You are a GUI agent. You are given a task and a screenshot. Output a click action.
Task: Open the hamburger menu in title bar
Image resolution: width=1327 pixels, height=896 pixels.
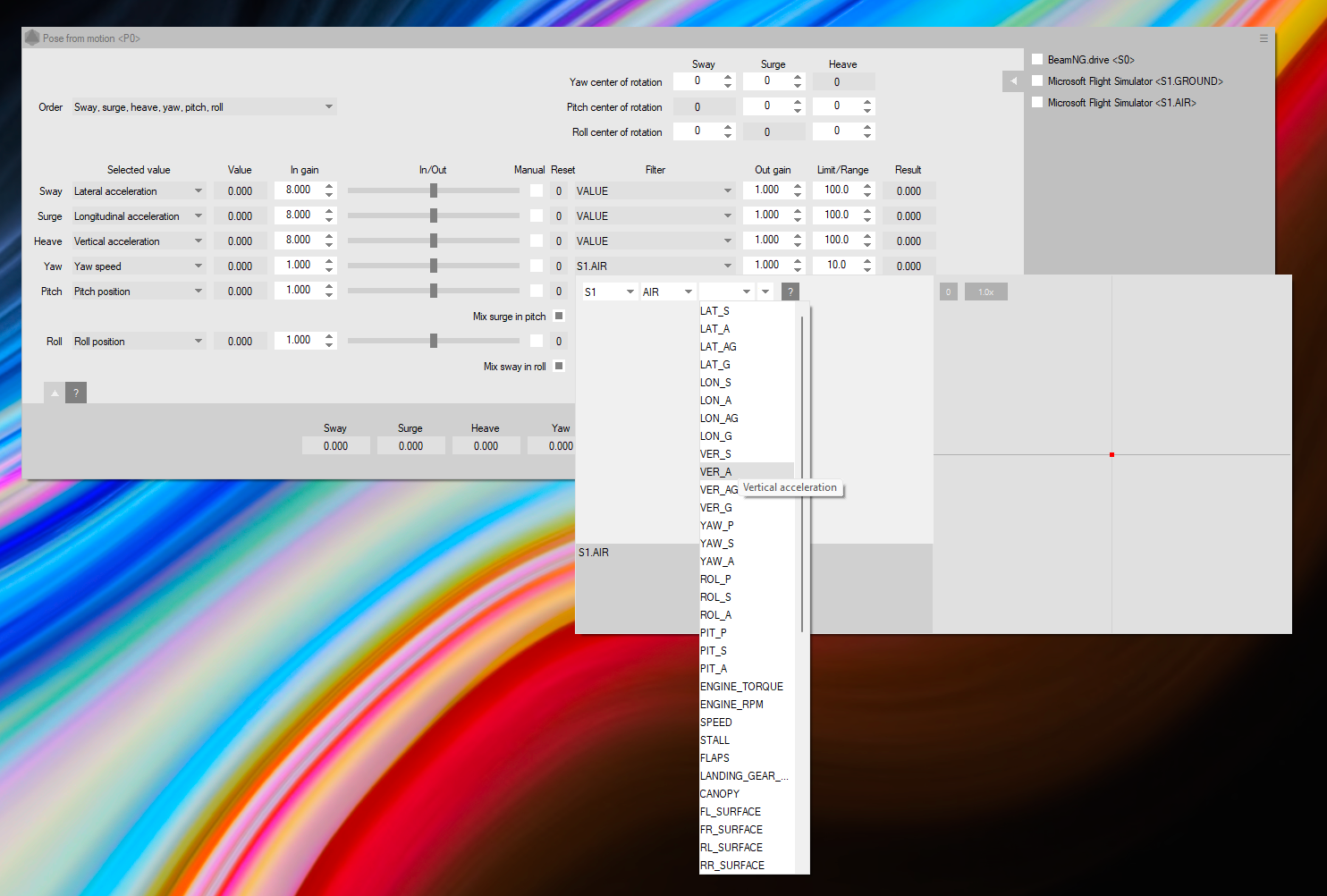(x=1264, y=38)
